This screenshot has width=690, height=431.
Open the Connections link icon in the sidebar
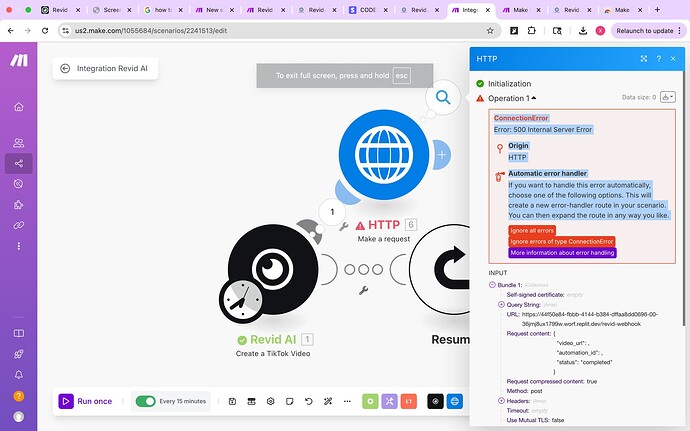18,225
